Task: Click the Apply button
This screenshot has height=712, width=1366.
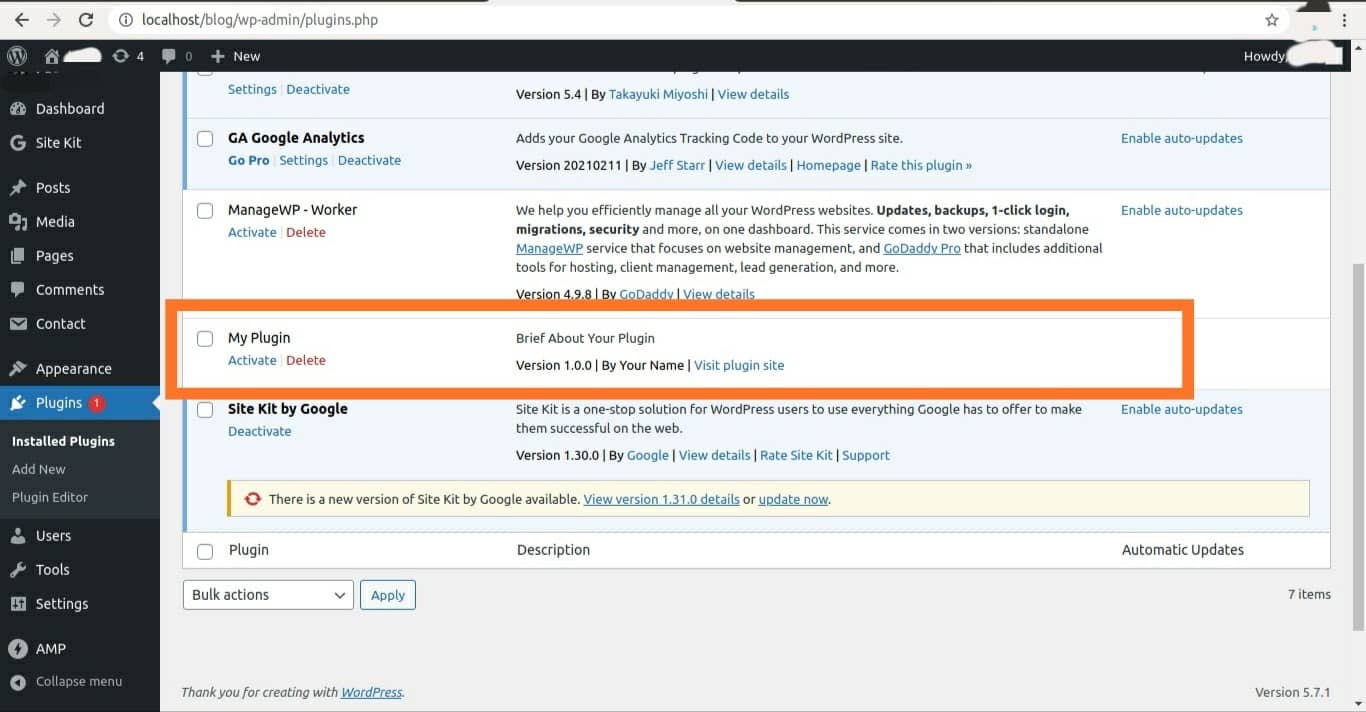Action: 388,595
